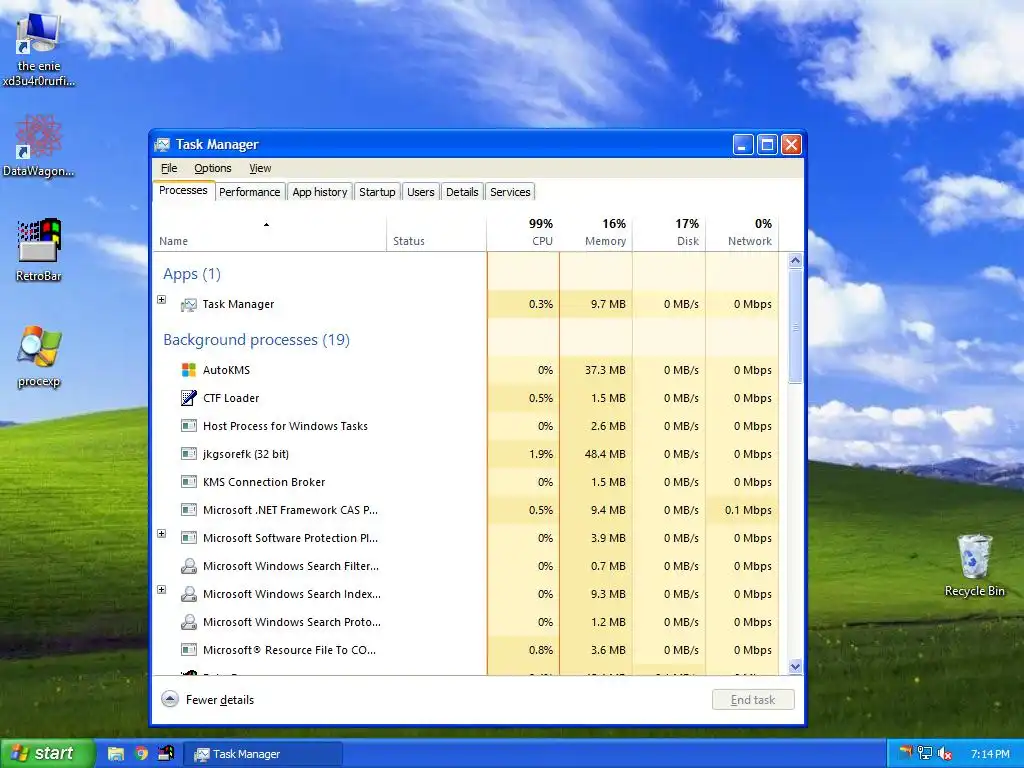Sort by the Memory column header
1024x768 pixels.
[596, 232]
